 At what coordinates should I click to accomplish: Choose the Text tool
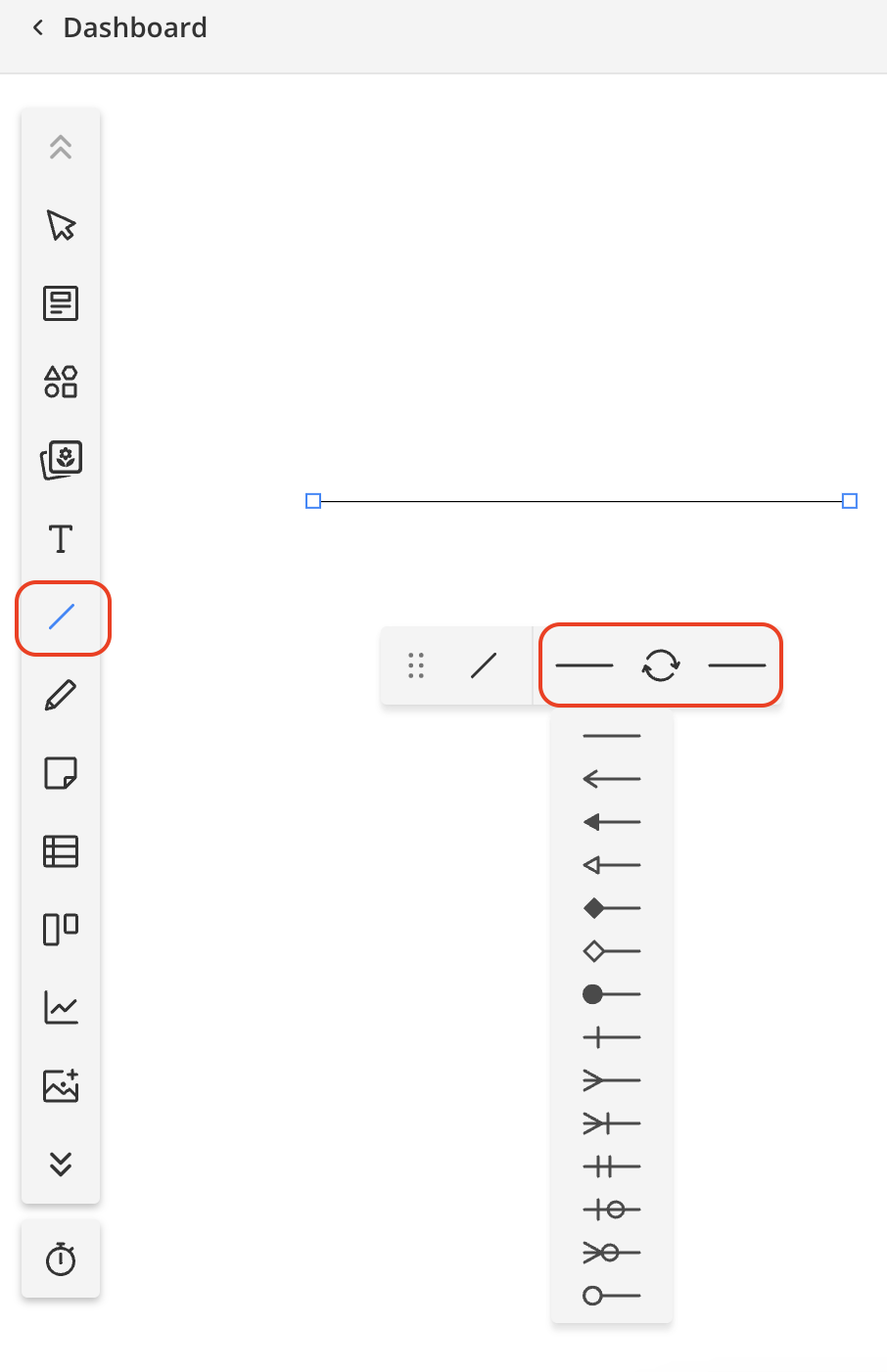coord(61,538)
